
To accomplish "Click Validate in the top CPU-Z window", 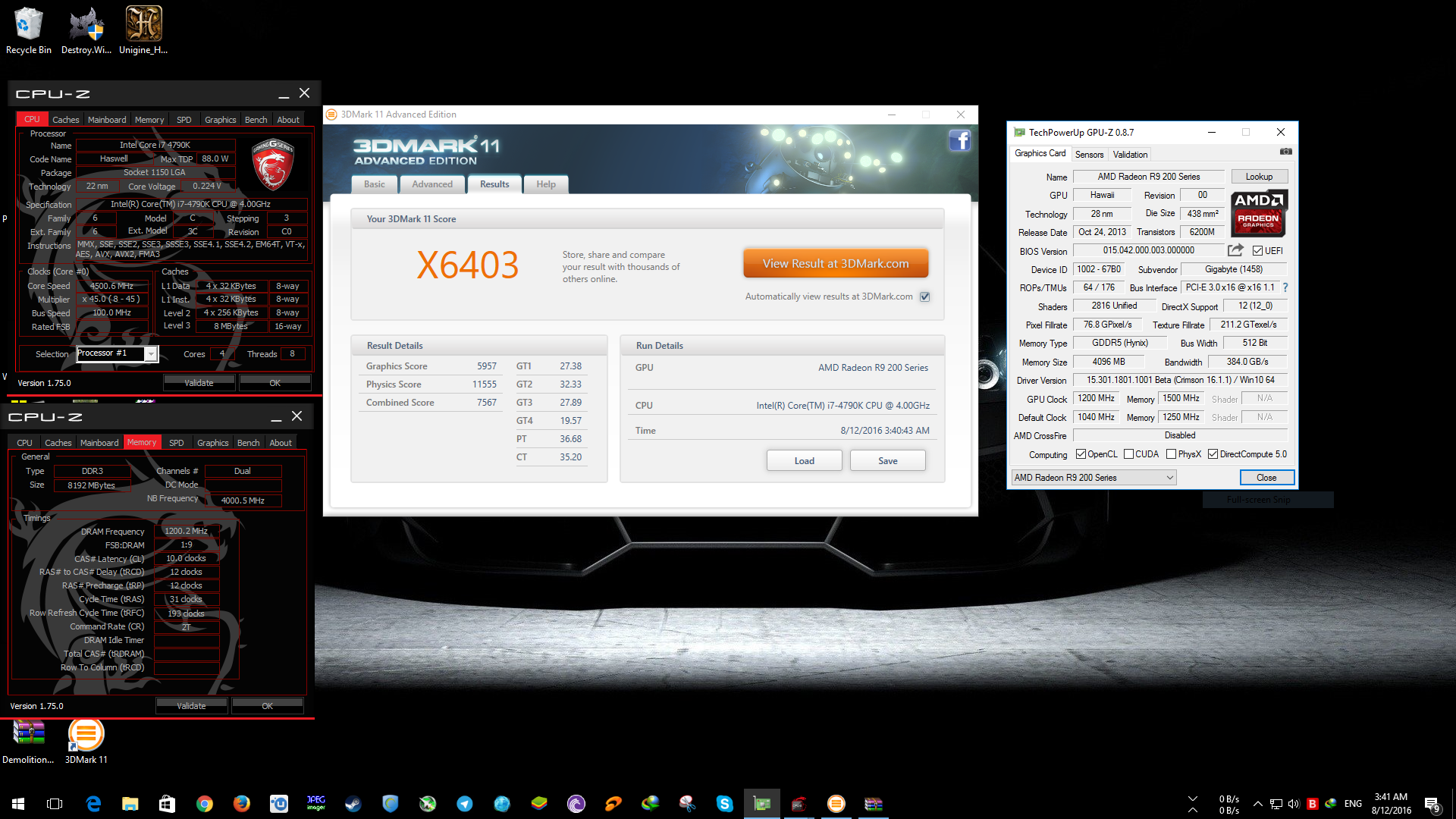I will [199, 383].
